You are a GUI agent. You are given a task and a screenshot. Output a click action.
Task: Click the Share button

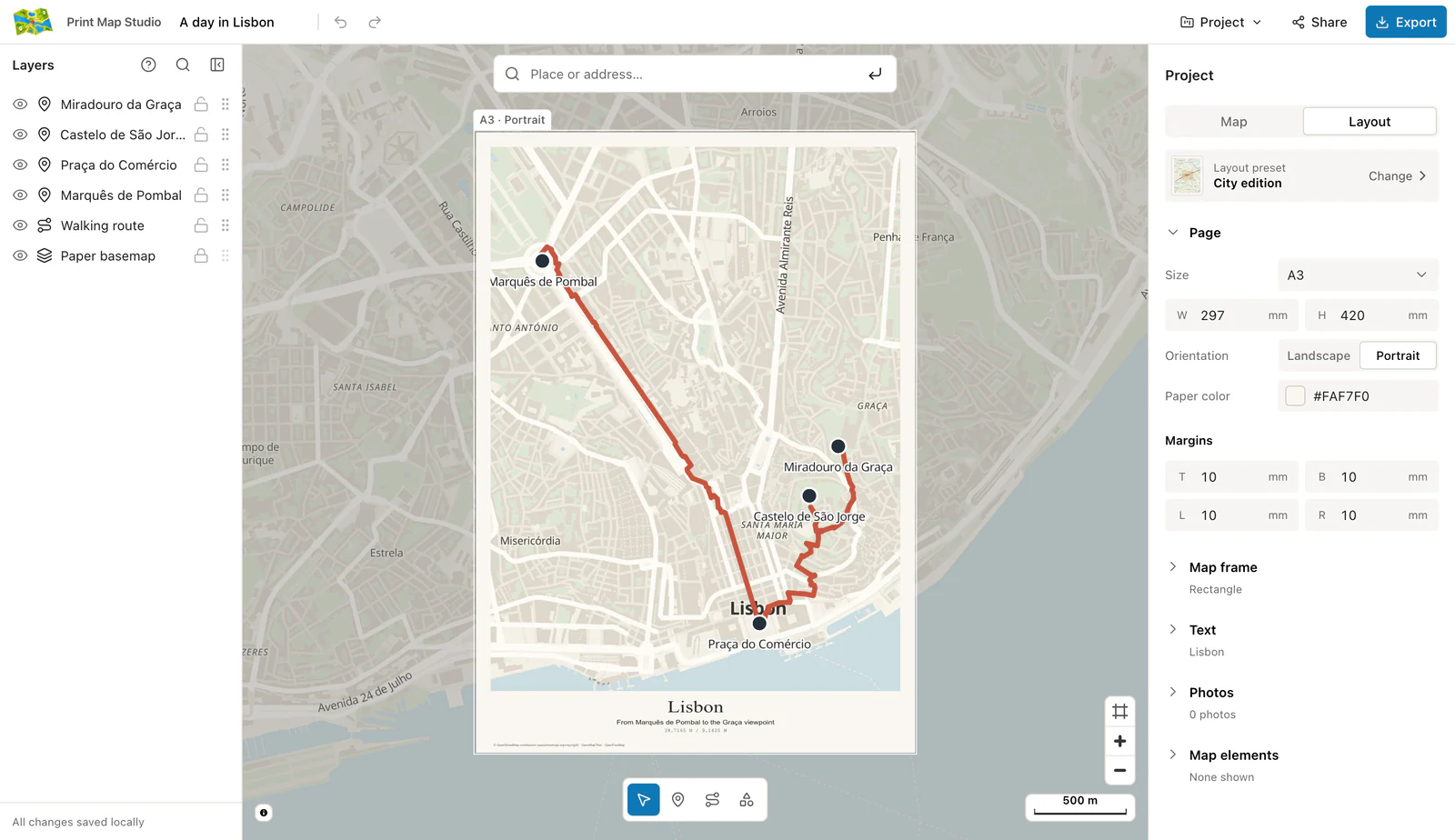pyautogui.click(x=1320, y=22)
